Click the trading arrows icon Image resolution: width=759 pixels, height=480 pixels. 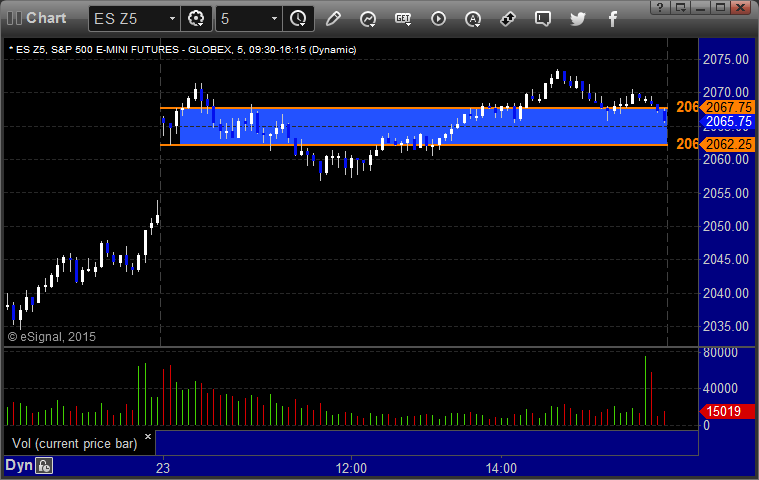[508, 19]
